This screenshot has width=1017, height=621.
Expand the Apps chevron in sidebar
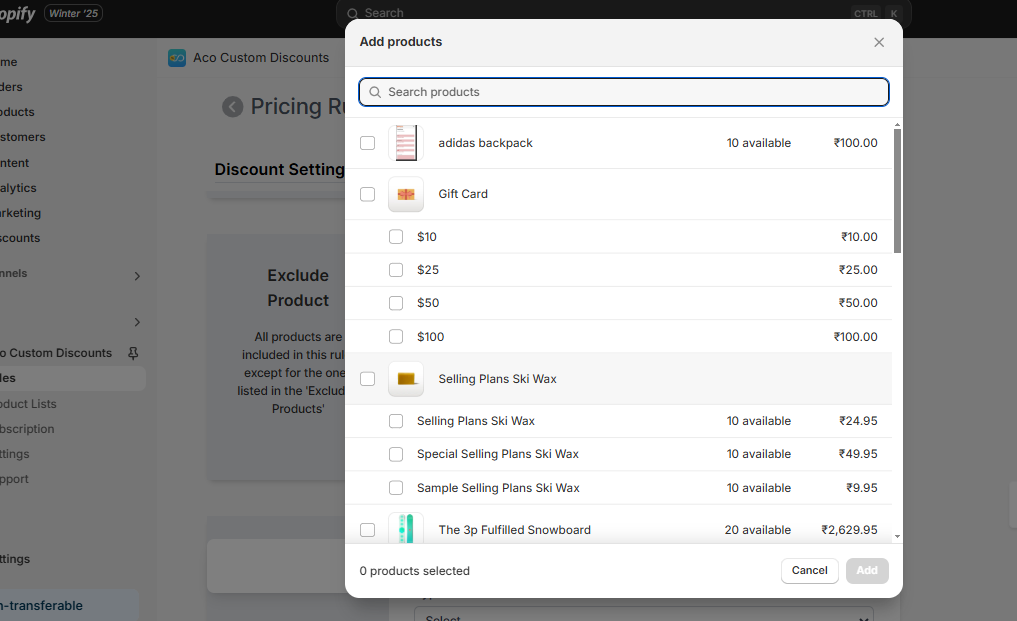tap(137, 322)
